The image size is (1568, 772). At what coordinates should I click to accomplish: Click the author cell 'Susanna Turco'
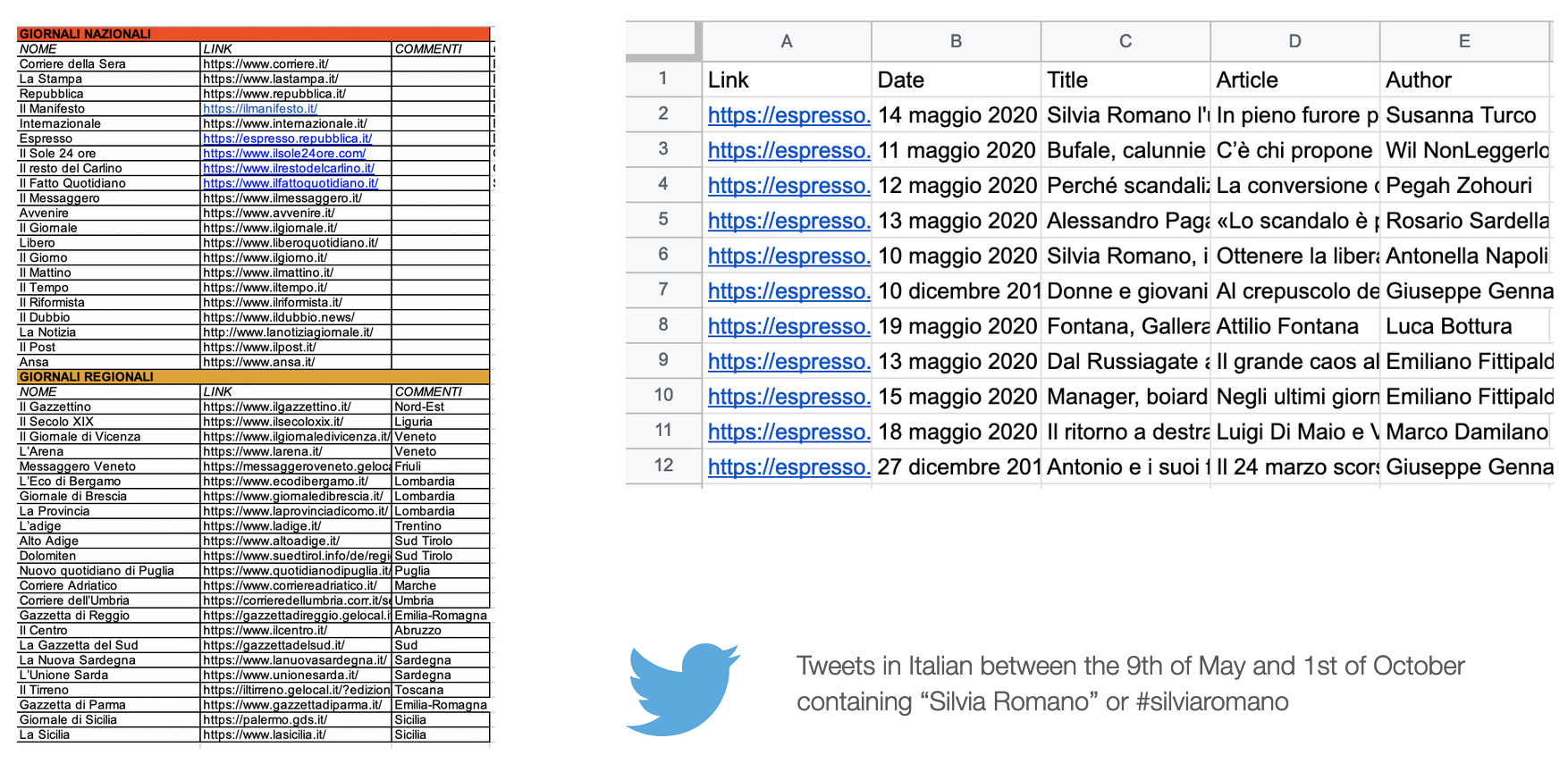(x=1464, y=115)
